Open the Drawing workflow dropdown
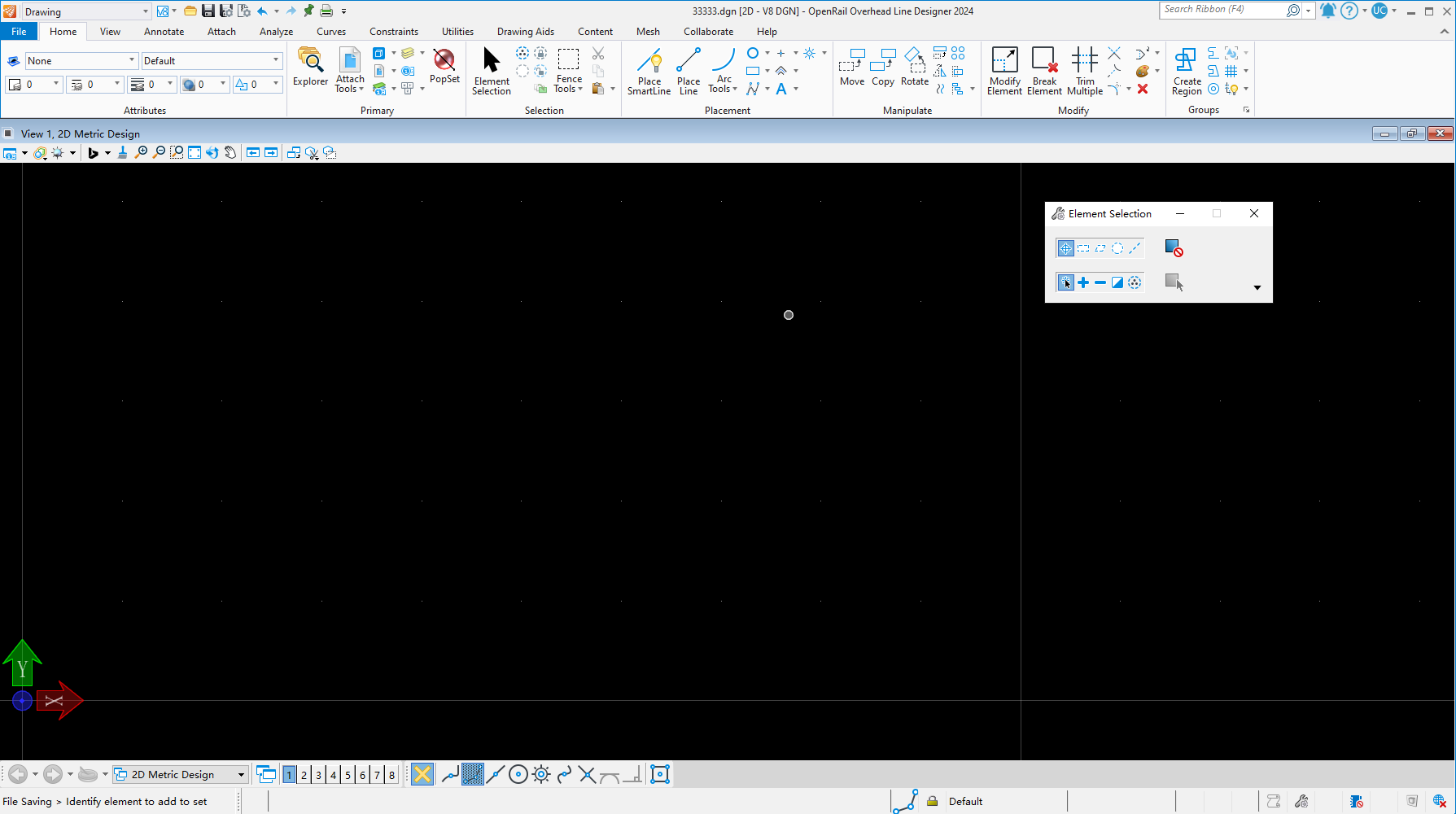The width and height of the screenshot is (1456, 814). click(146, 12)
